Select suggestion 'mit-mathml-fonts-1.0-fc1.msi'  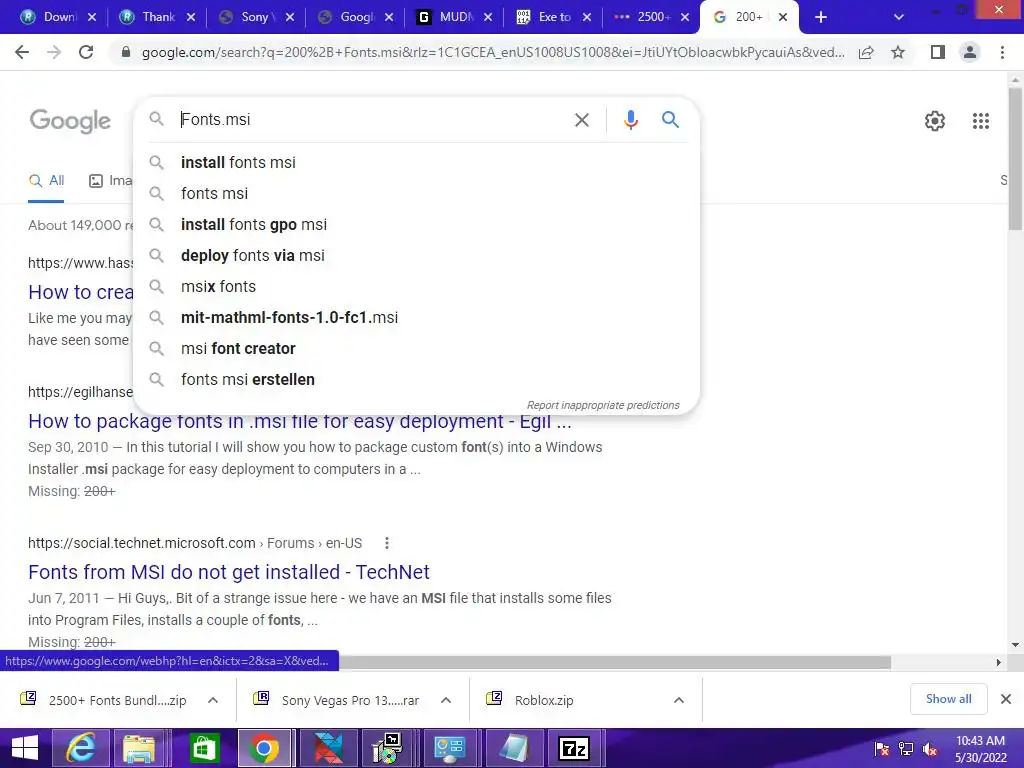coord(416,317)
